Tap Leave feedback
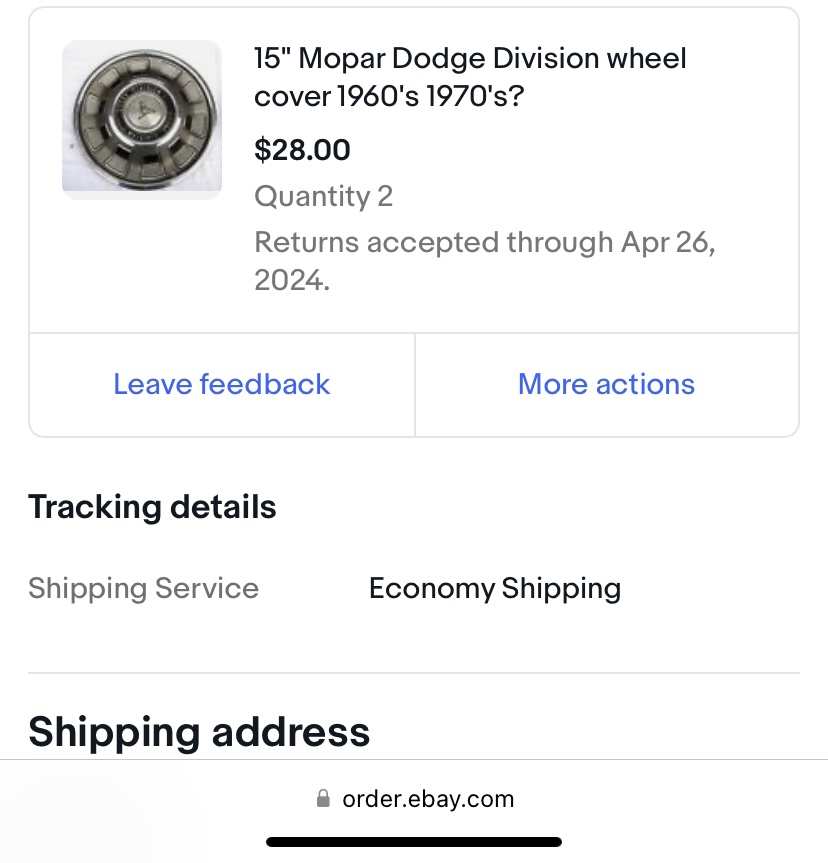The height and width of the screenshot is (863, 828). click(x=221, y=384)
